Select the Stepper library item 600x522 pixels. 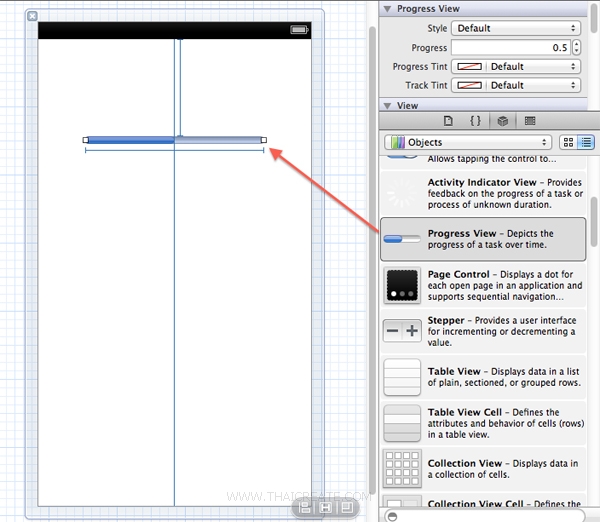(483, 331)
